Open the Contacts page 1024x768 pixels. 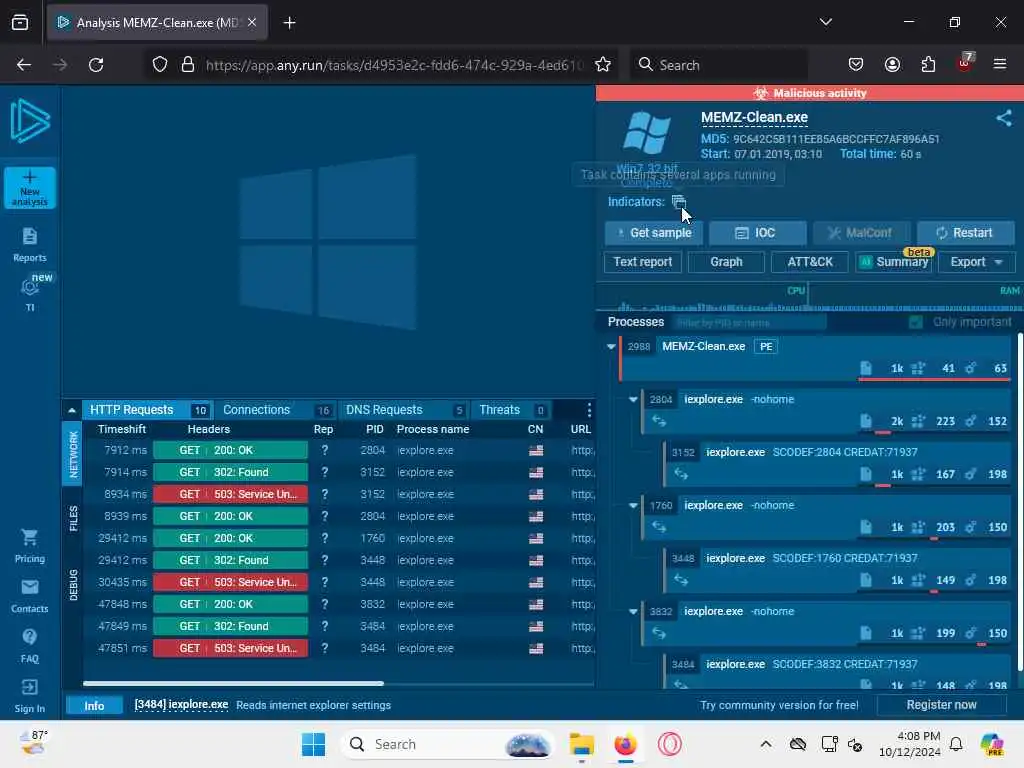[29, 596]
